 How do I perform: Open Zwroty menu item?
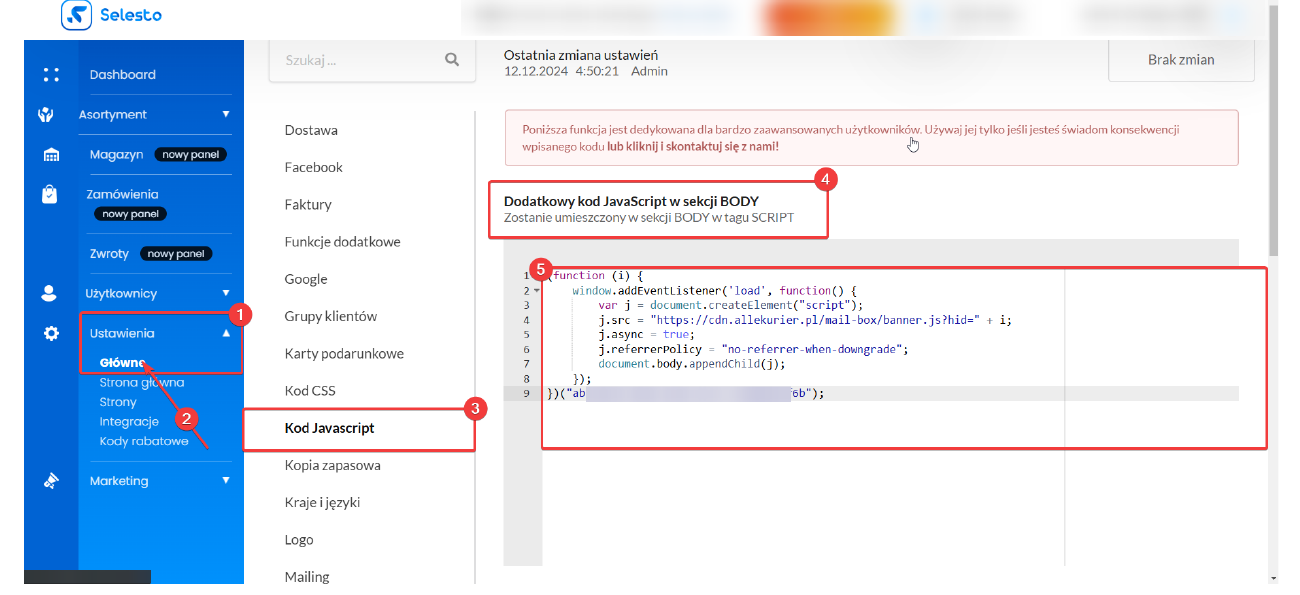pyautogui.click(x=109, y=254)
